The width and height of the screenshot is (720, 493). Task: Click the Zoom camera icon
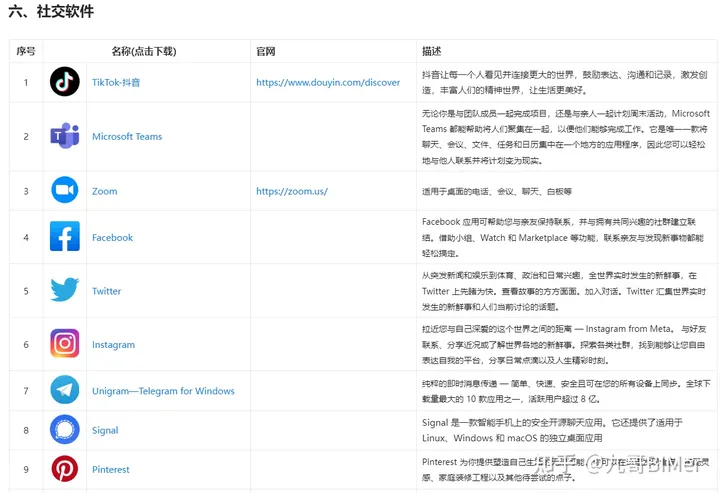[x=64, y=190]
